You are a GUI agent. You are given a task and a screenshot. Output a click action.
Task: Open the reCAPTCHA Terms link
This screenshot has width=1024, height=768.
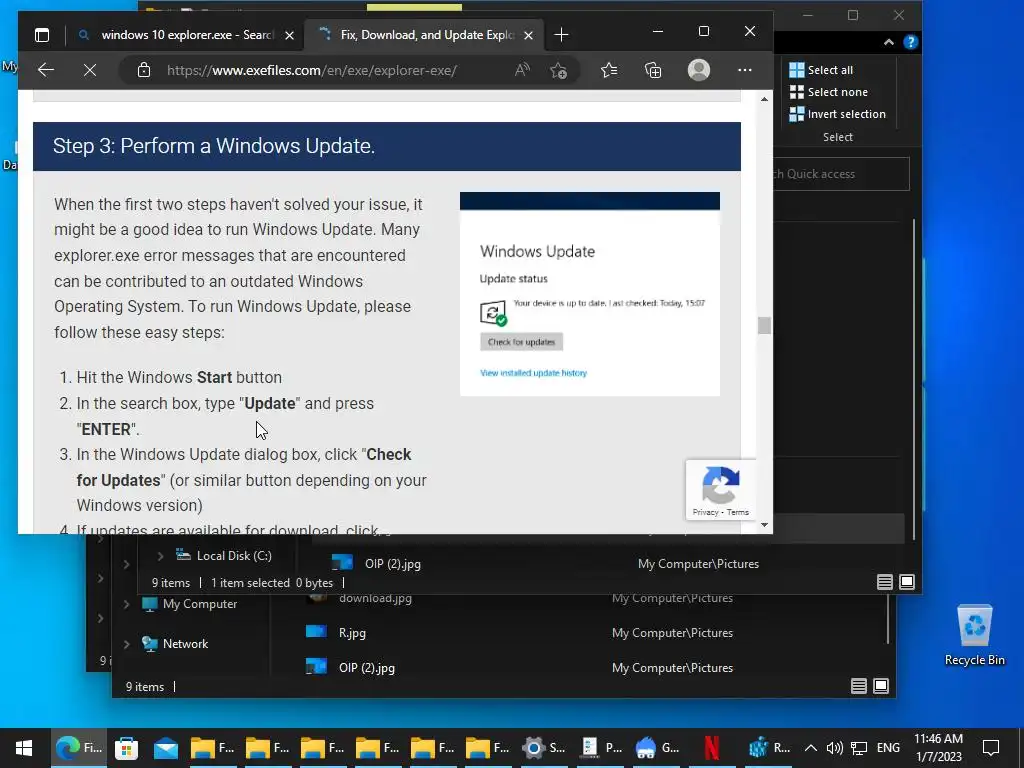(x=738, y=512)
